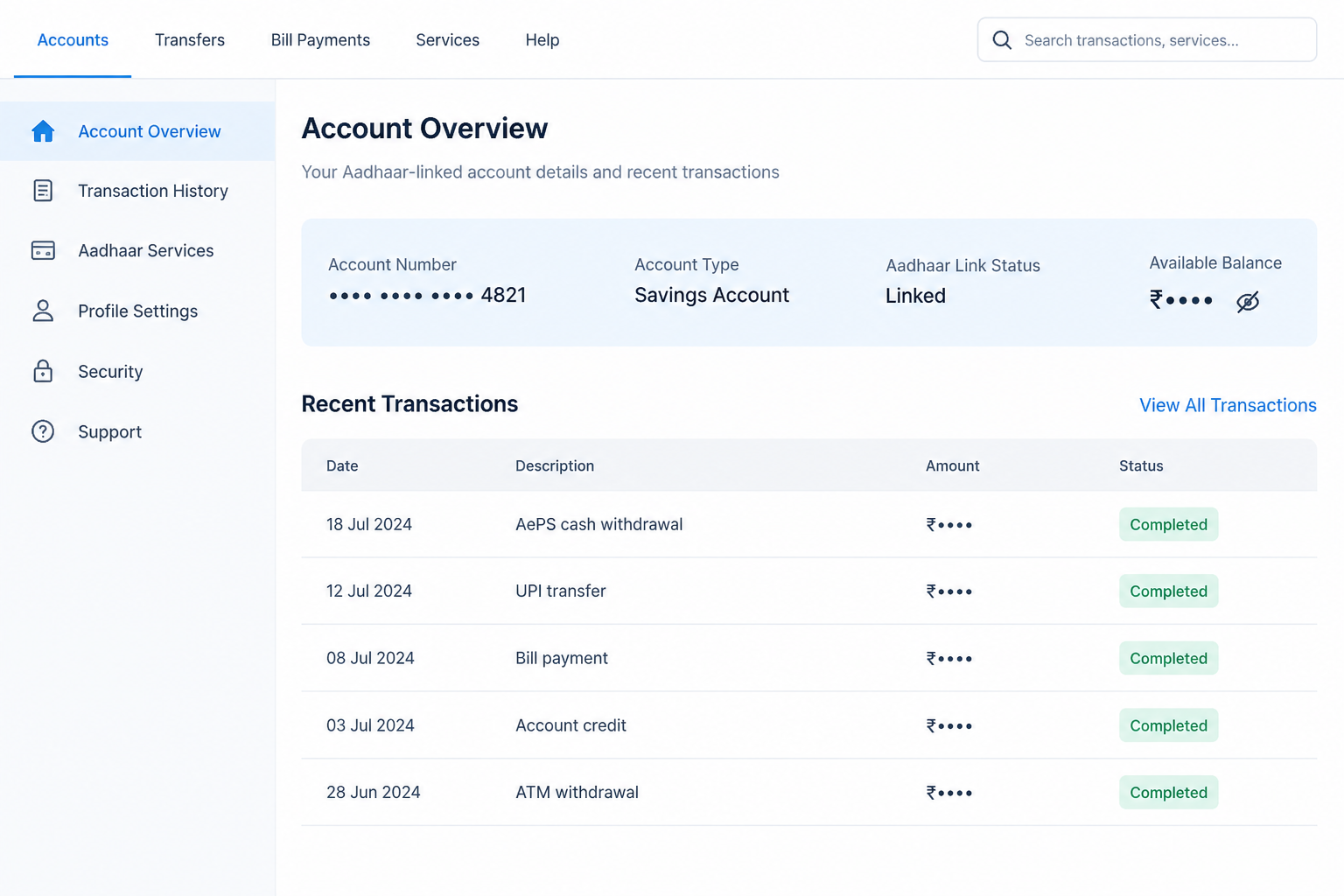
Task: Click the Description column header
Action: (x=555, y=465)
